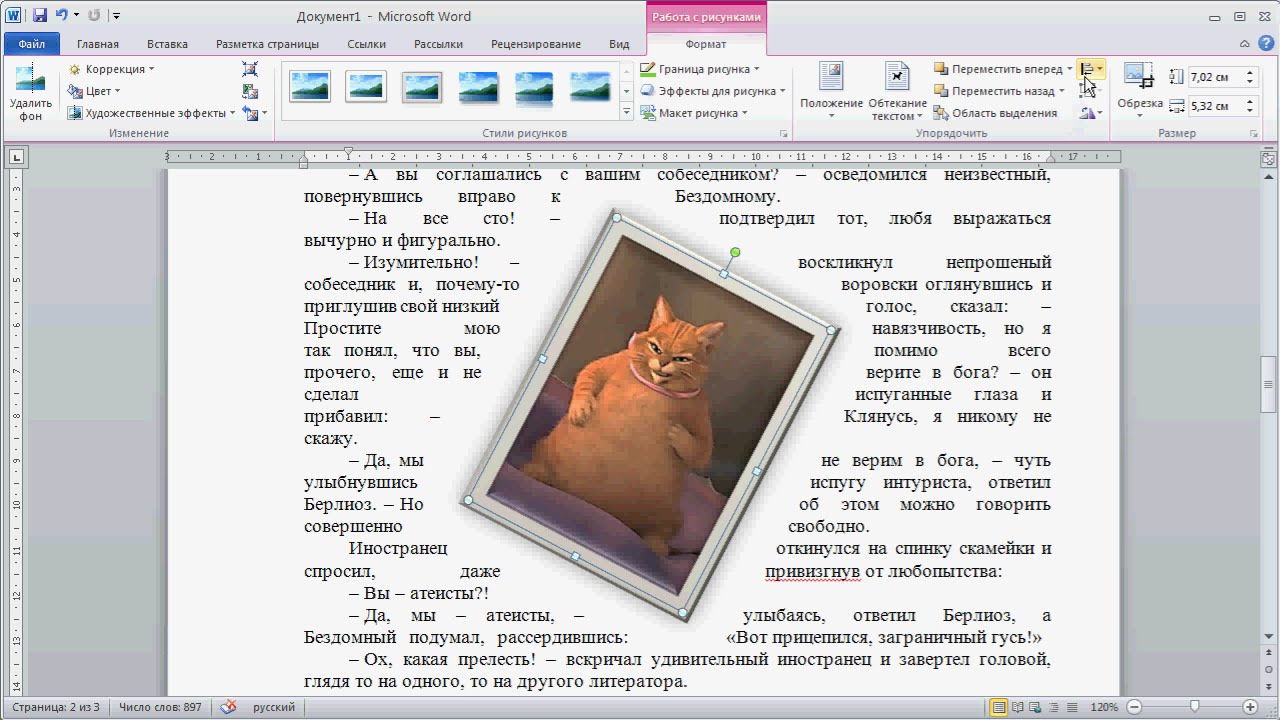Viewport: 1280px width, 720px height.
Task: Click the Redo icon
Action: (x=94, y=16)
